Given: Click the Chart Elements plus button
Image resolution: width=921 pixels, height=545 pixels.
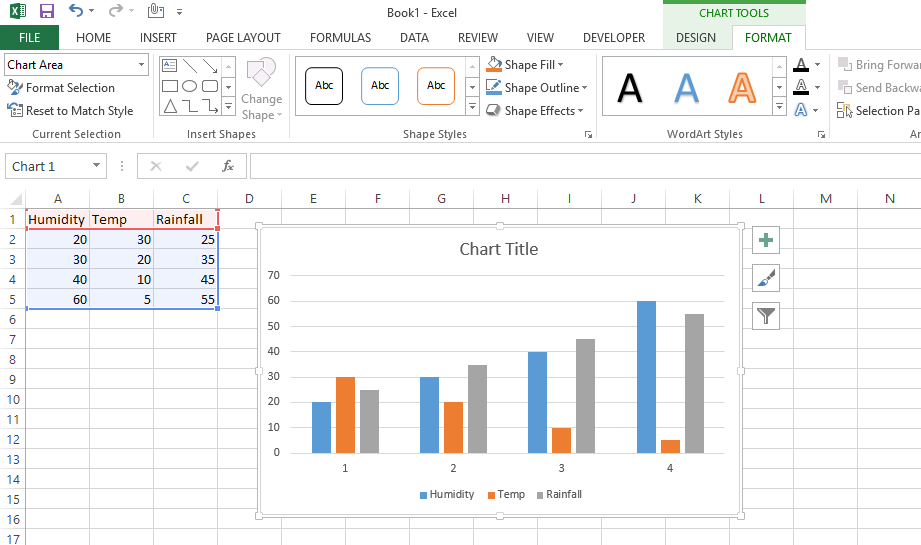Looking at the screenshot, I should point(766,240).
